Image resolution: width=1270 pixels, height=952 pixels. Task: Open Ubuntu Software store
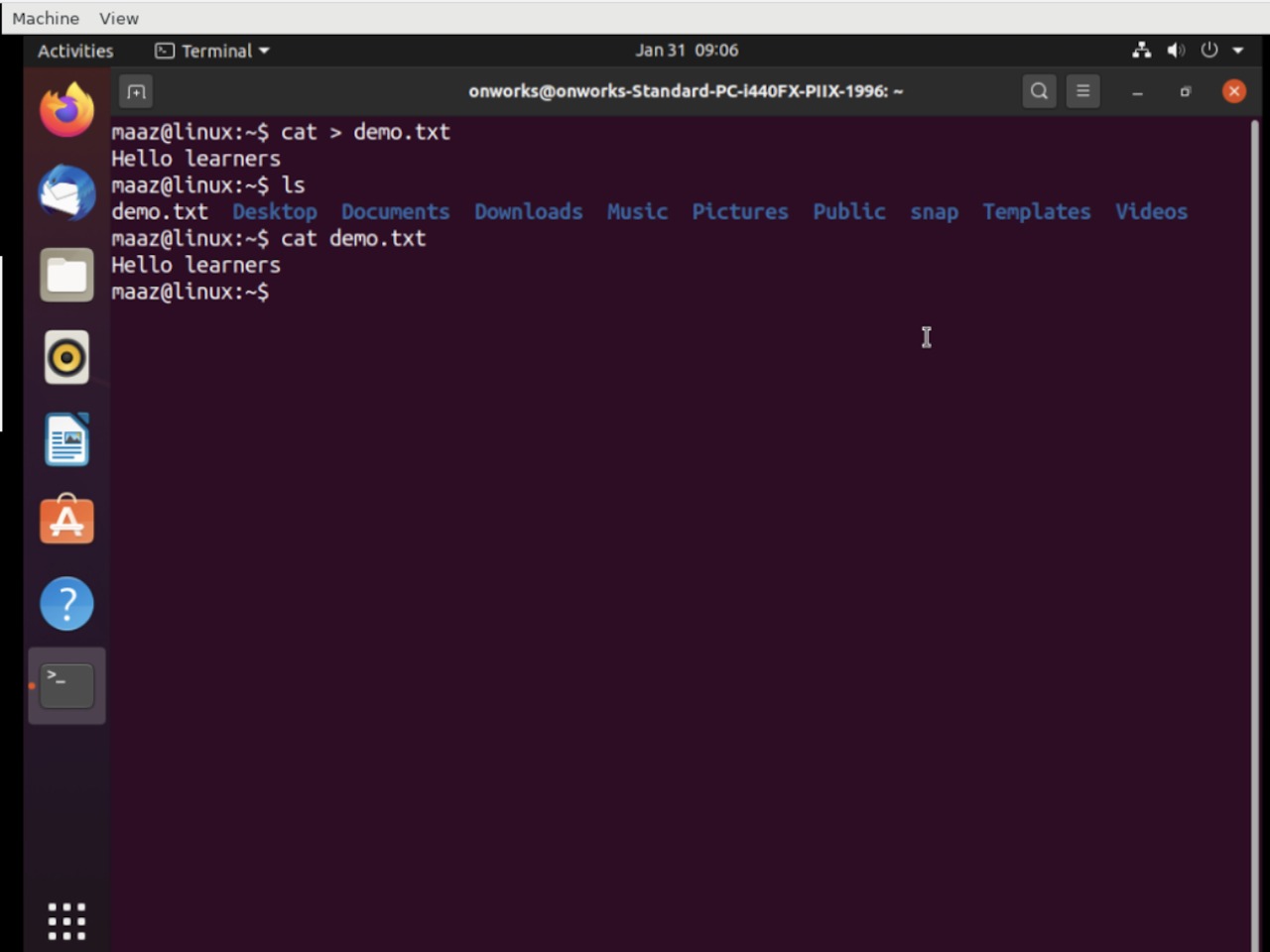click(66, 521)
